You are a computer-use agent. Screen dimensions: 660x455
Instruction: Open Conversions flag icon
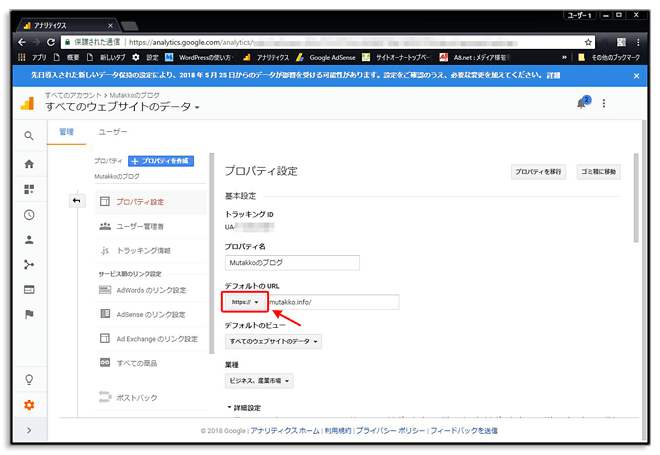(x=29, y=314)
